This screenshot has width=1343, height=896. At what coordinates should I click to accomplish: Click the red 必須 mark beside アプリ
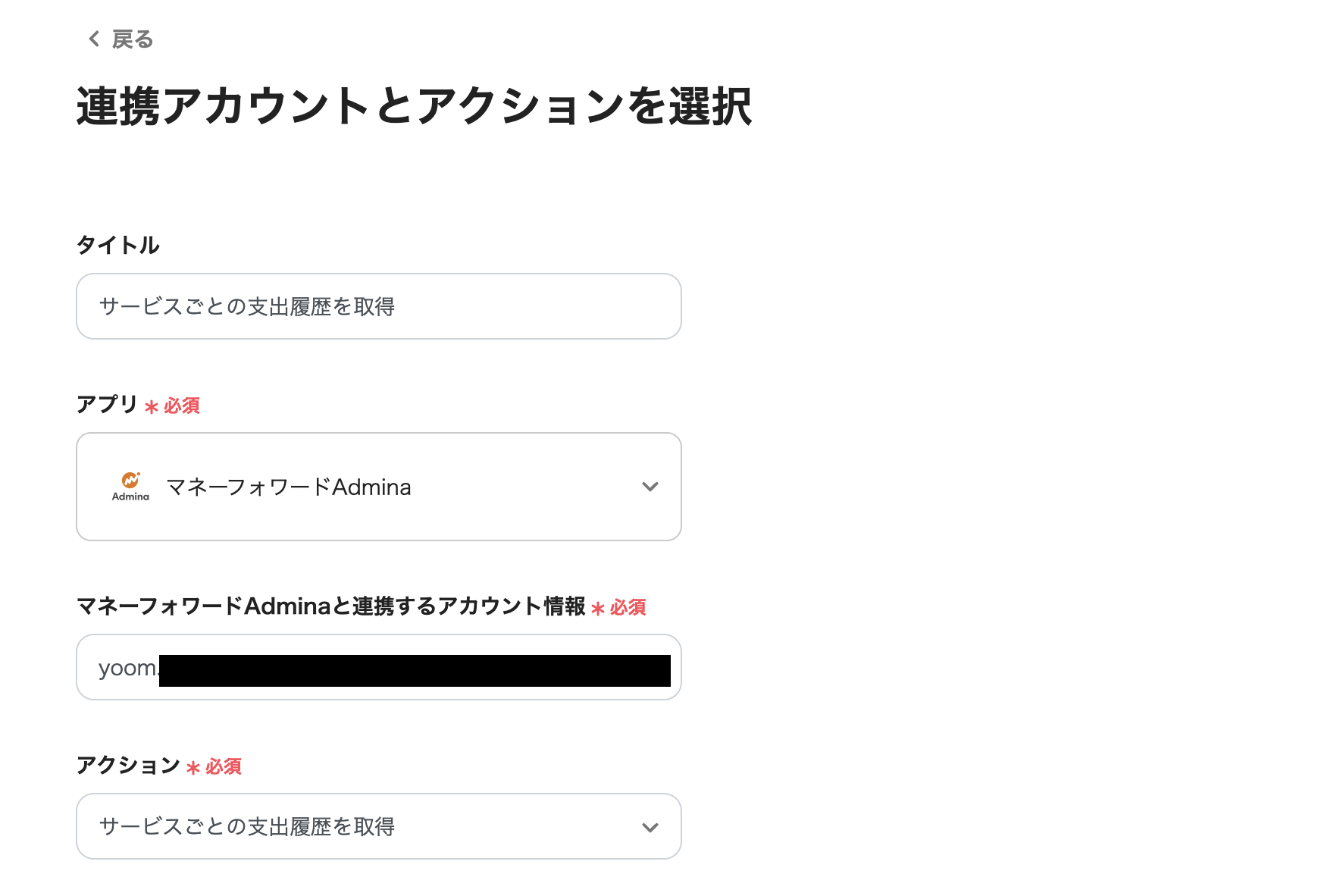(182, 406)
